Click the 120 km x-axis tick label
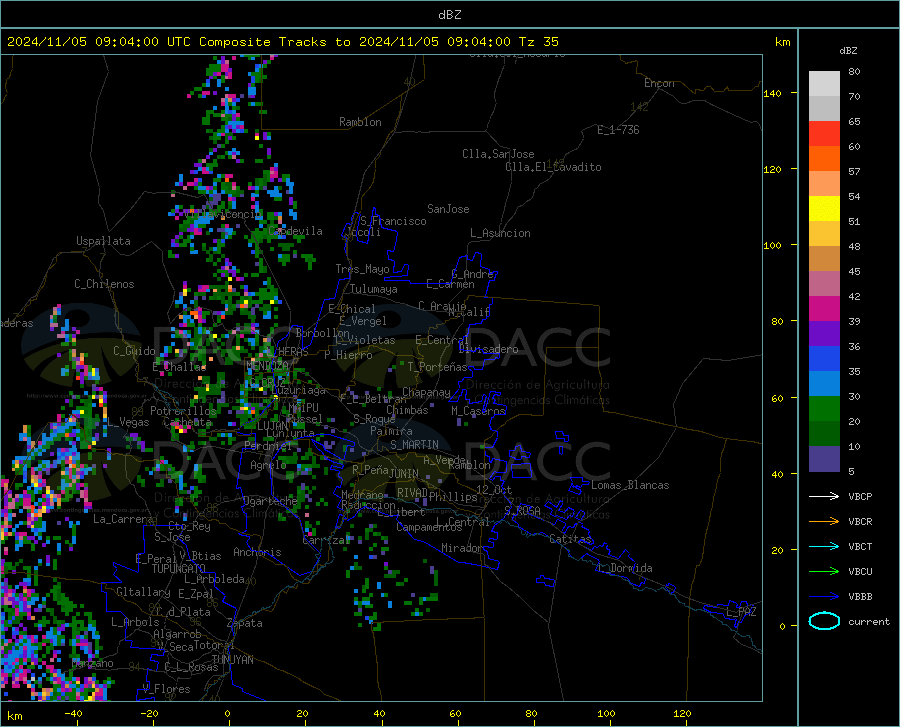This screenshot has width=900, height=727. coord(682,713)
